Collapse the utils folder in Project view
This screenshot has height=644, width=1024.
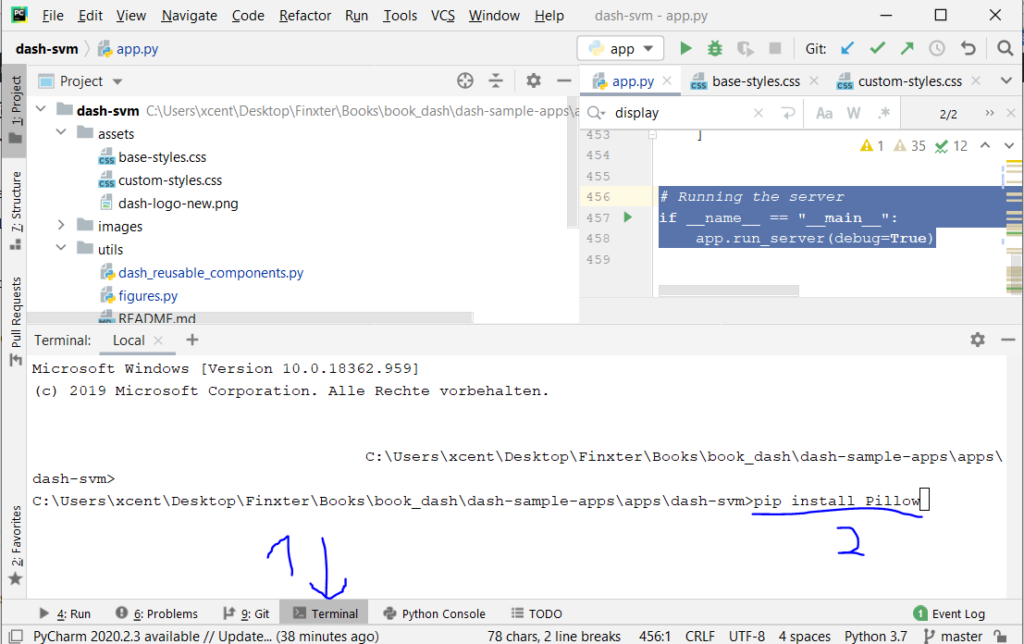click(x=60, y=248)
